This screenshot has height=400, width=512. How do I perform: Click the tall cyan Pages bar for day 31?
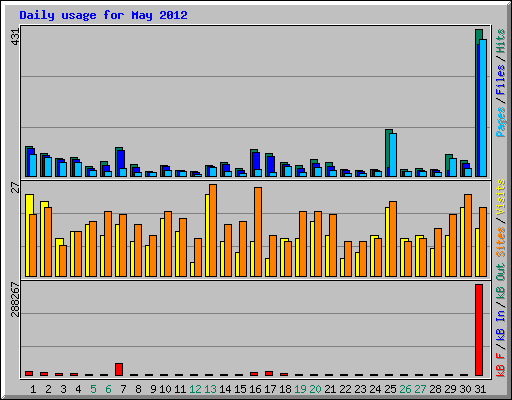tap(483, 108)
